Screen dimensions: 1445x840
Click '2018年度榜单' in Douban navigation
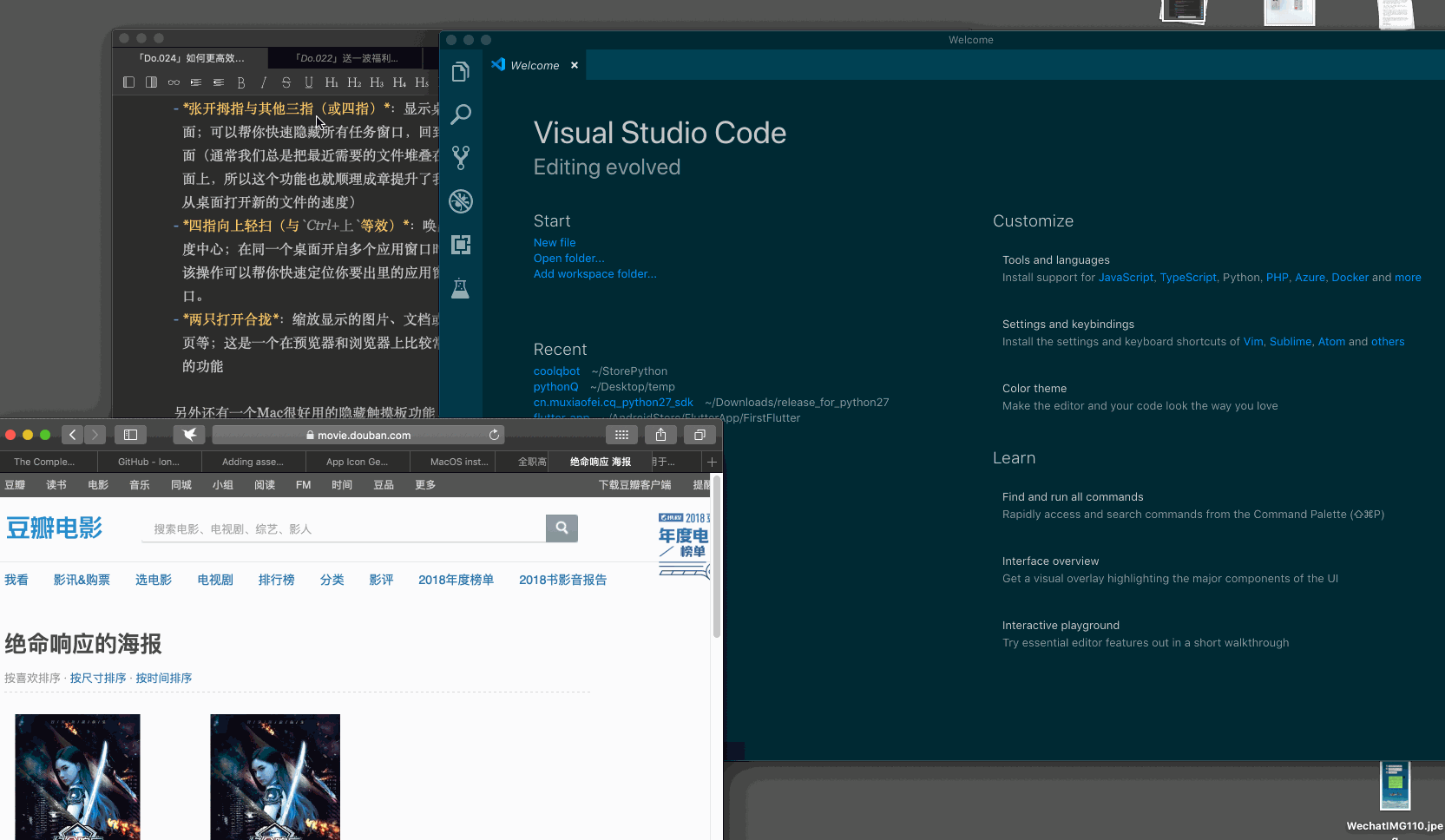pos(456,580)
